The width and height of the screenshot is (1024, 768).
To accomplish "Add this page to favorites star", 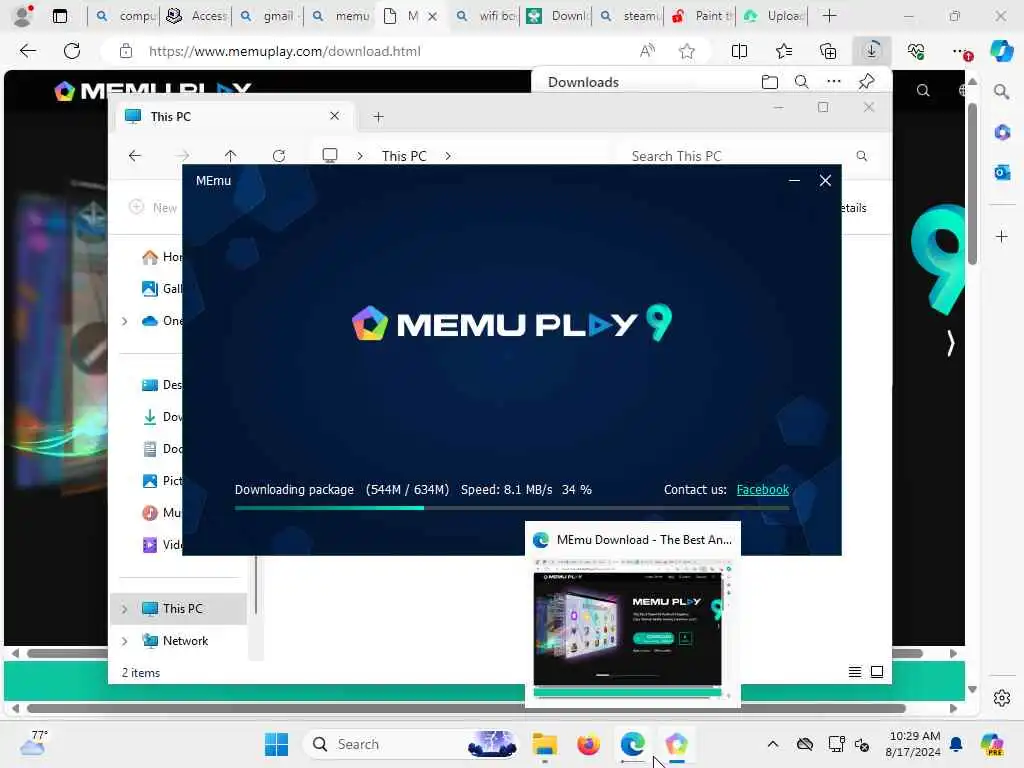I will (686, 51).
